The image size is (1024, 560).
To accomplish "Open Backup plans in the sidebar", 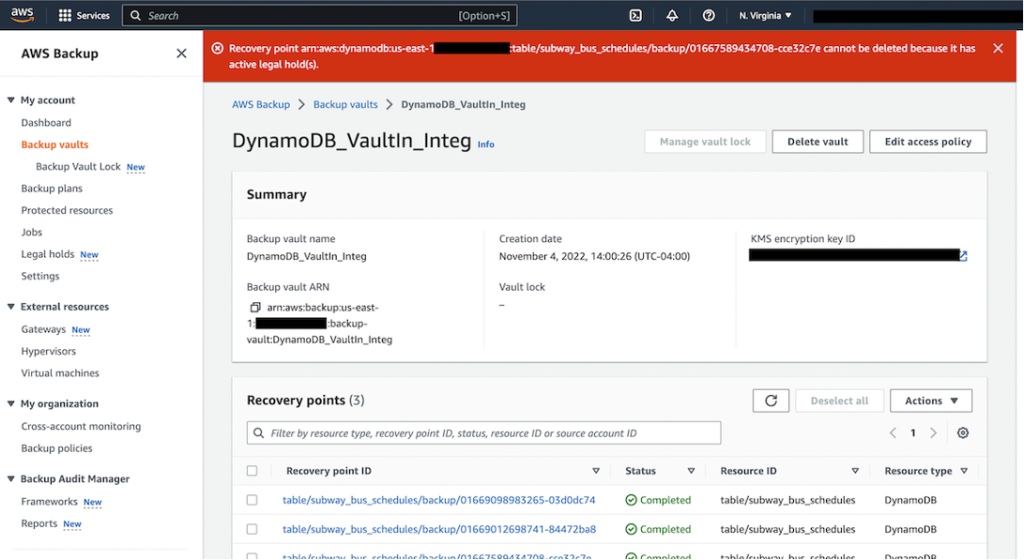I will pos(52,189).
